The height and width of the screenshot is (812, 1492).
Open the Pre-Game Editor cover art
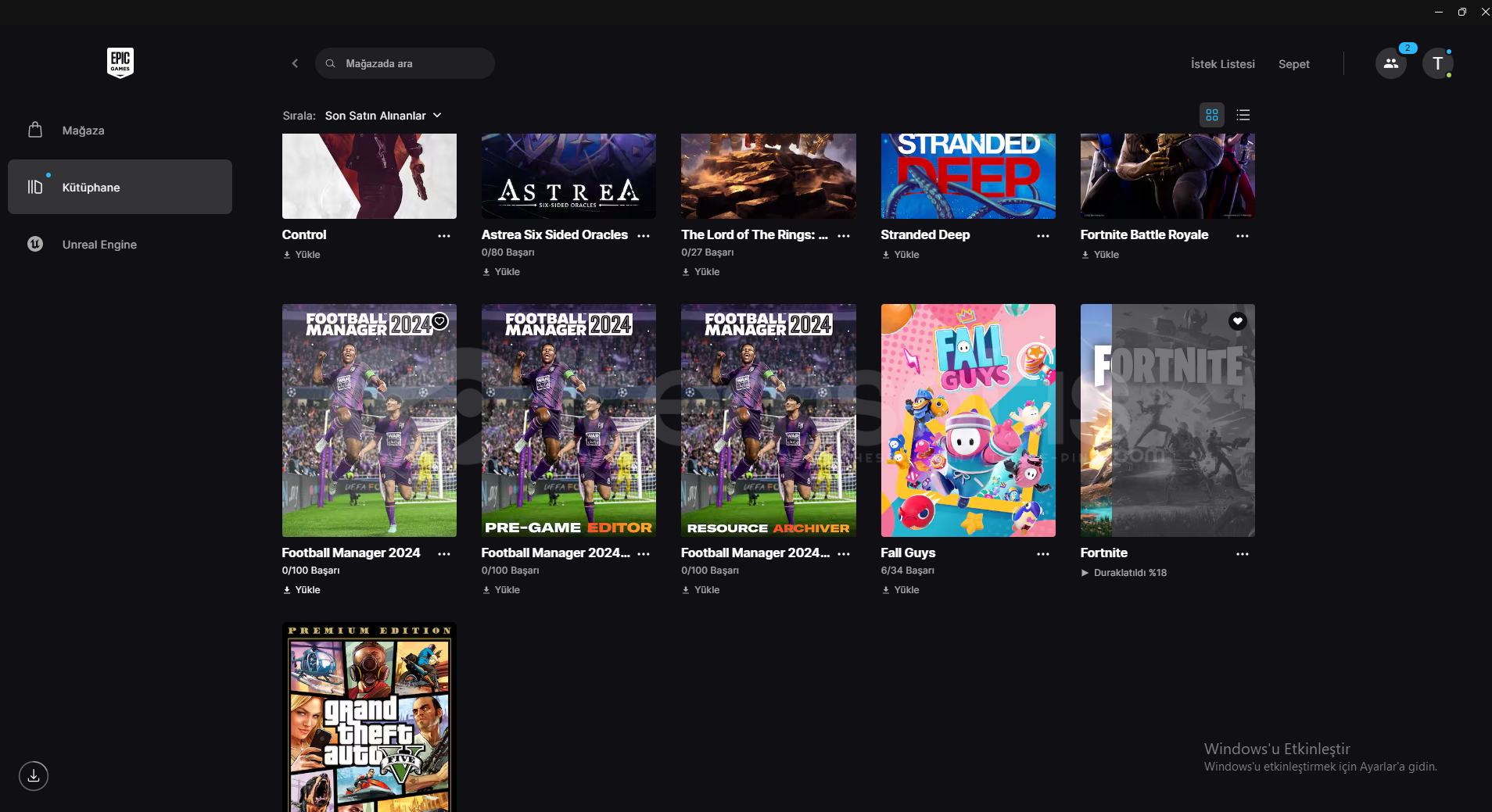coord(568,420)
